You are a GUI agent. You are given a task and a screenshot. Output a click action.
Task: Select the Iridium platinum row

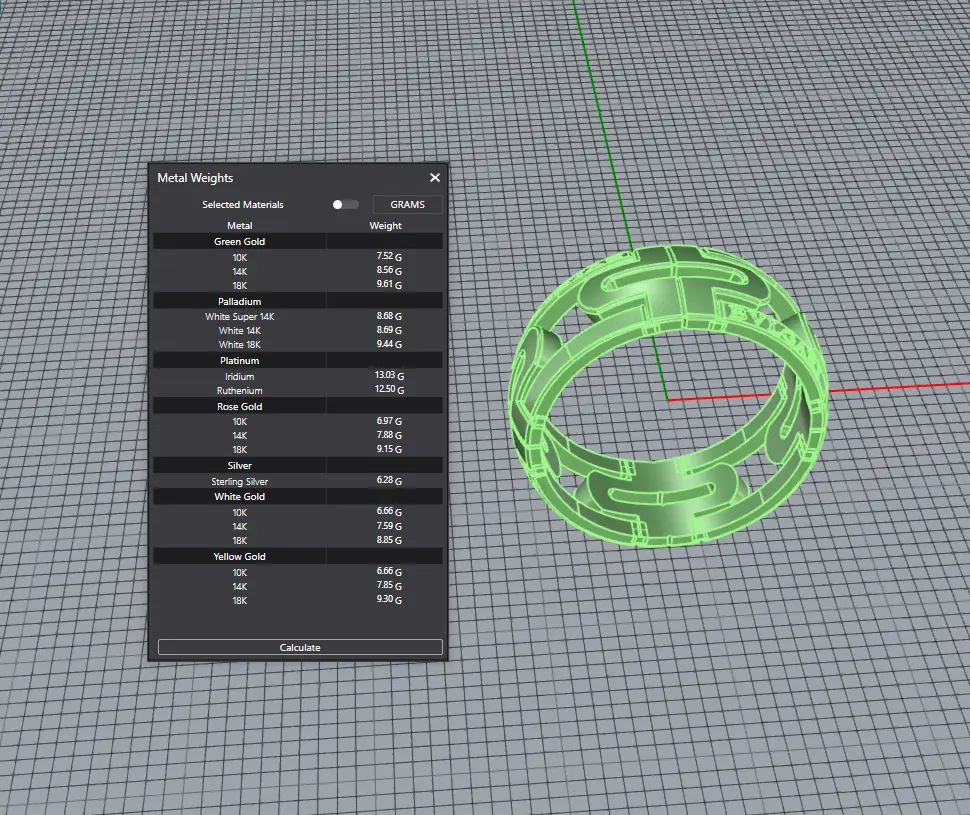tap(240, 376)
